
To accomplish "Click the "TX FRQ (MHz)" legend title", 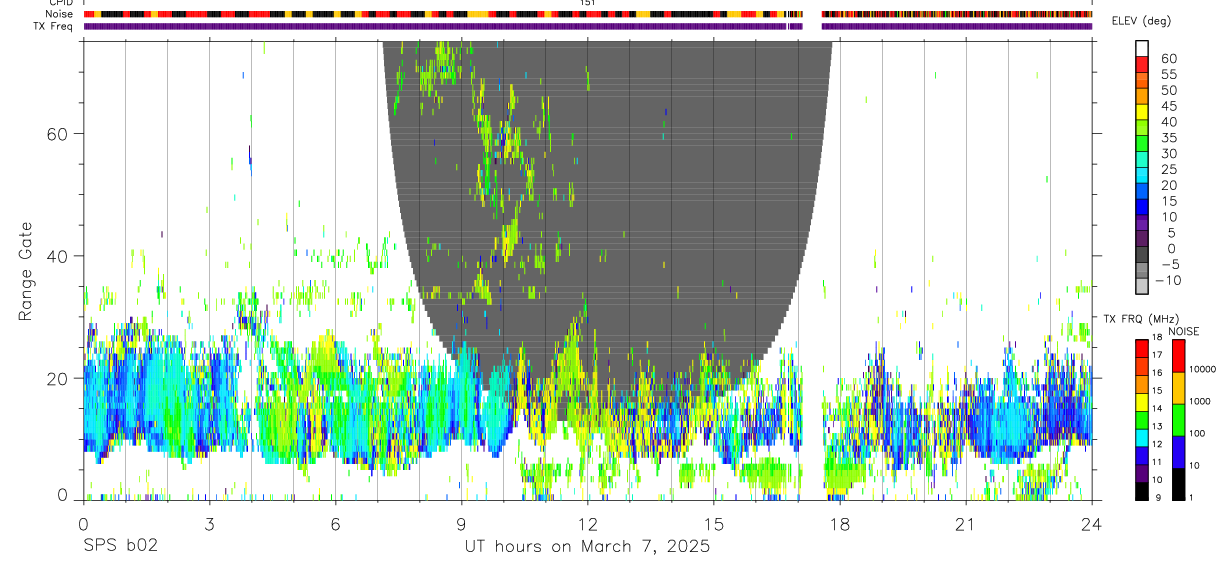I will tap(1142, 319).
